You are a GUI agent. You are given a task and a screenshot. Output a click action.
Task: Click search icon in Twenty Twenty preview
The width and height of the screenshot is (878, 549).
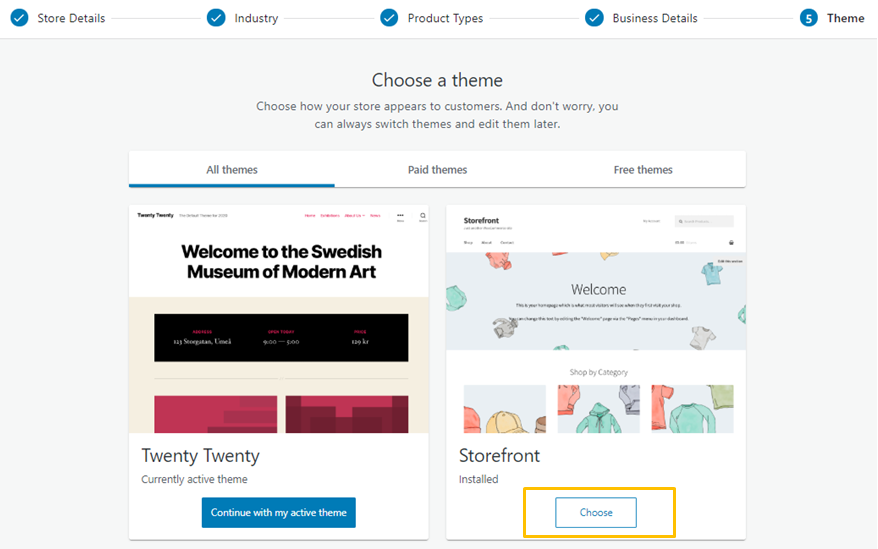[x=423, y=216]
